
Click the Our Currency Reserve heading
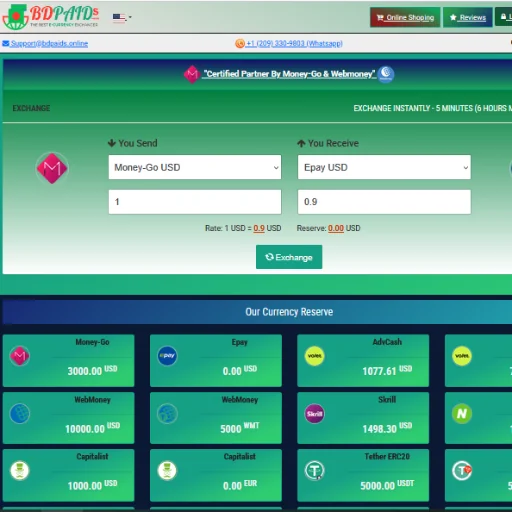289,312
